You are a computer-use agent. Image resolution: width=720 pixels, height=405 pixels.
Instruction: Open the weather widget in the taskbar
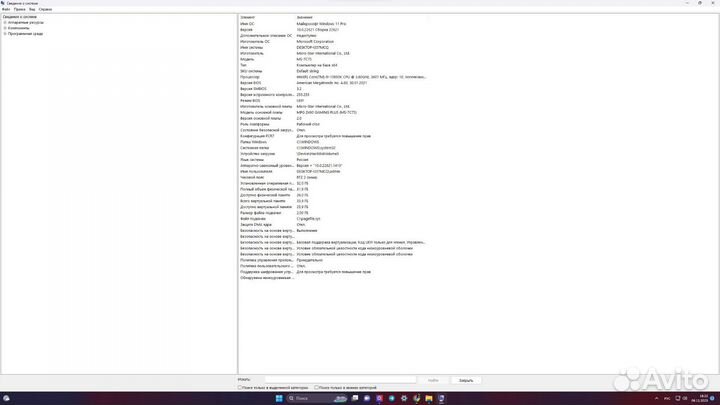coord(6,398)
